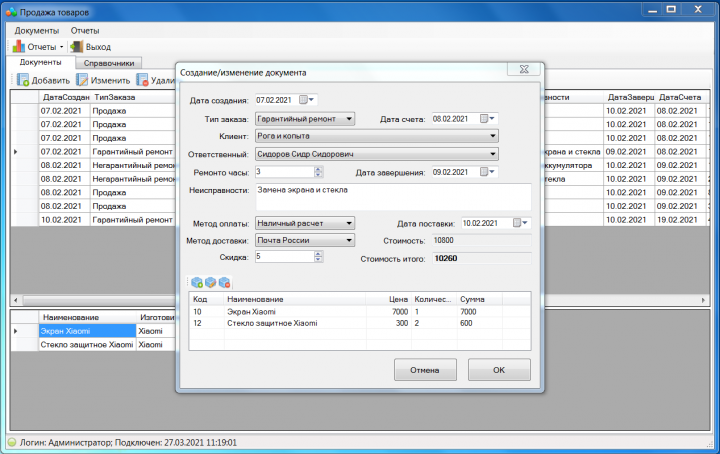720x454 pixels.
Task: Open the Отчеты toolbar button with chart icon
Action: point(38,47)
